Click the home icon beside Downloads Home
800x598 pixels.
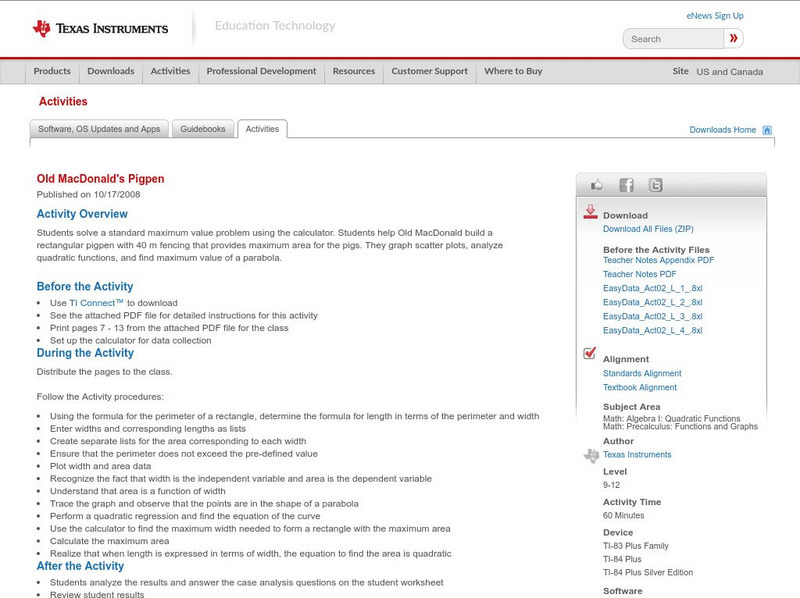(x=767, y=130)
